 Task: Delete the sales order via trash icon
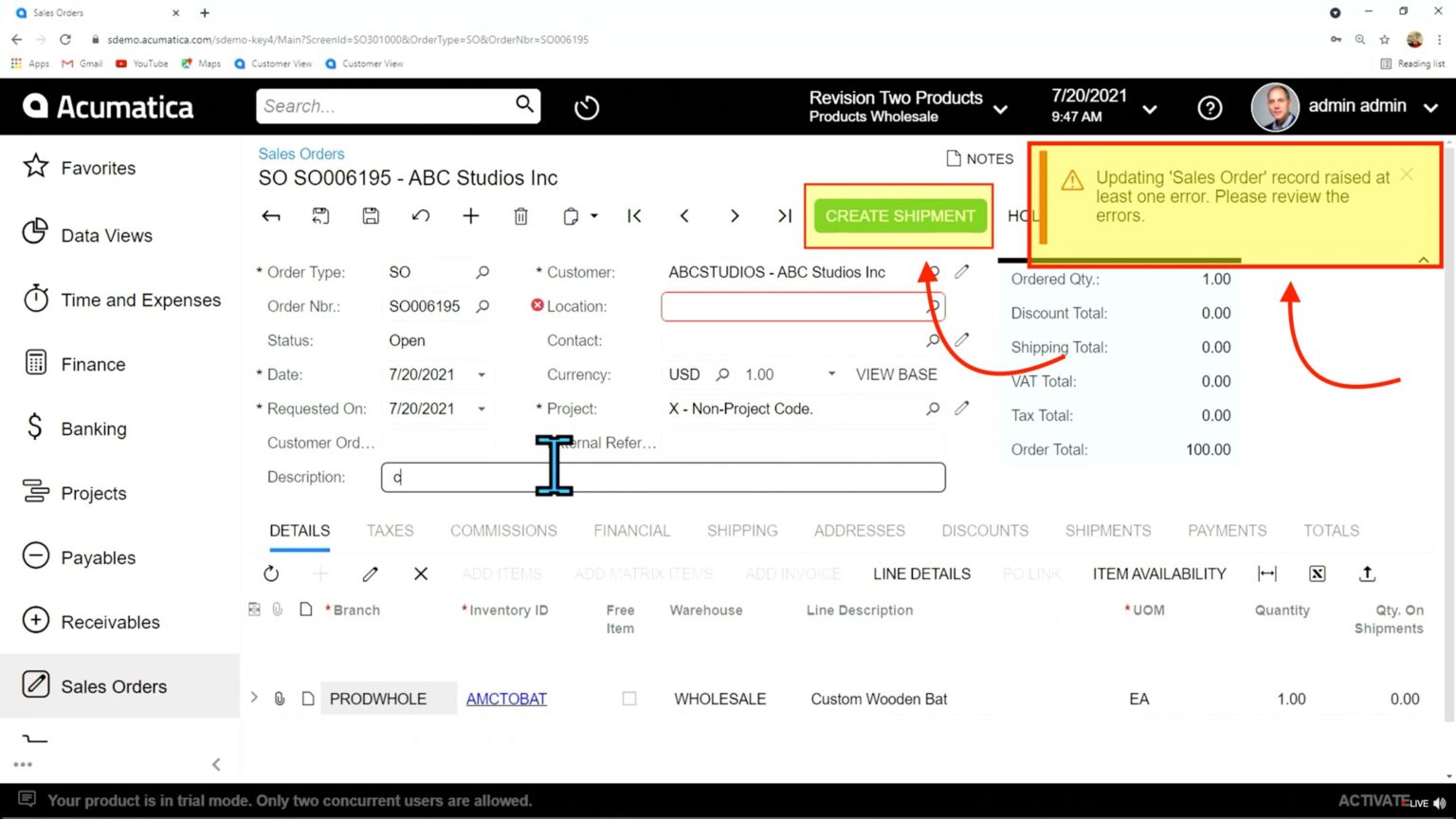click(520, 216)
